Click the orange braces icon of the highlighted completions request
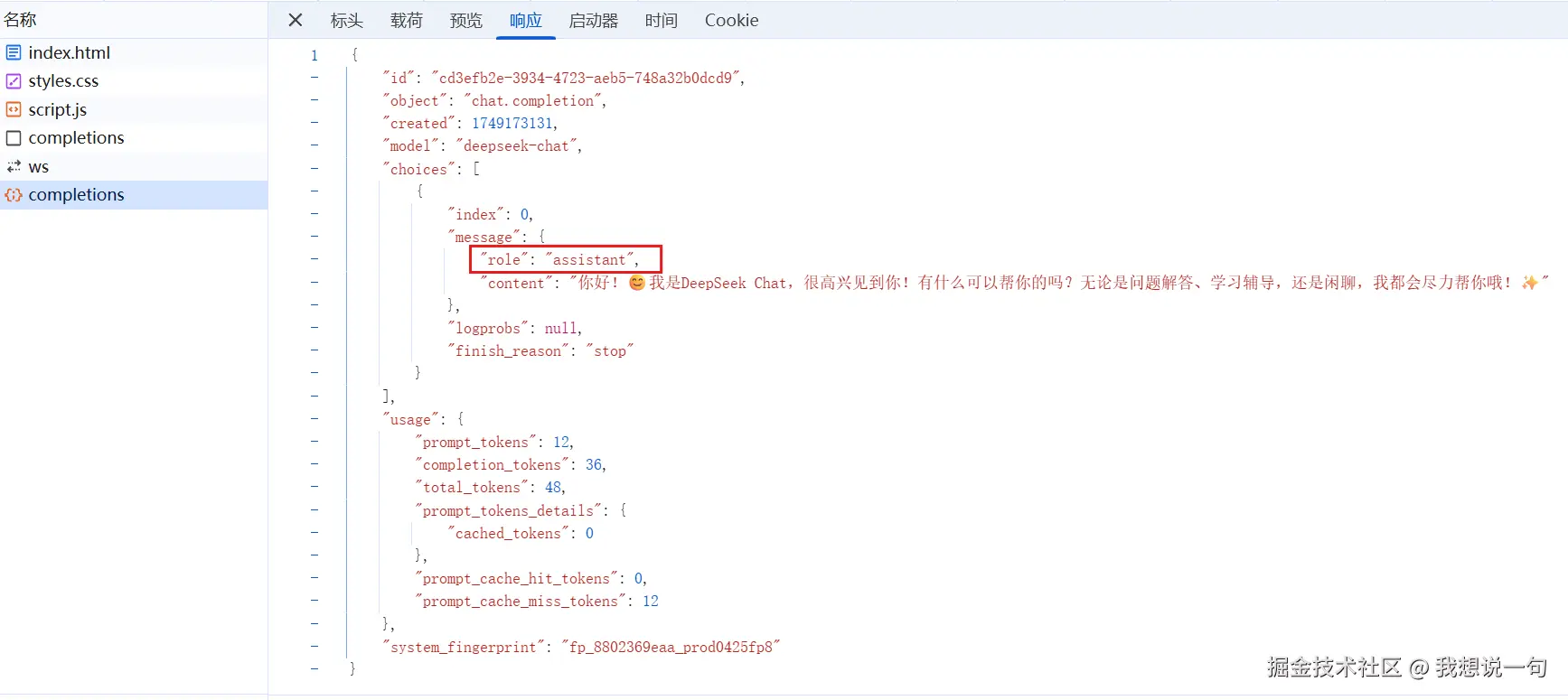The image size is (1568, 700). (14, 195)
